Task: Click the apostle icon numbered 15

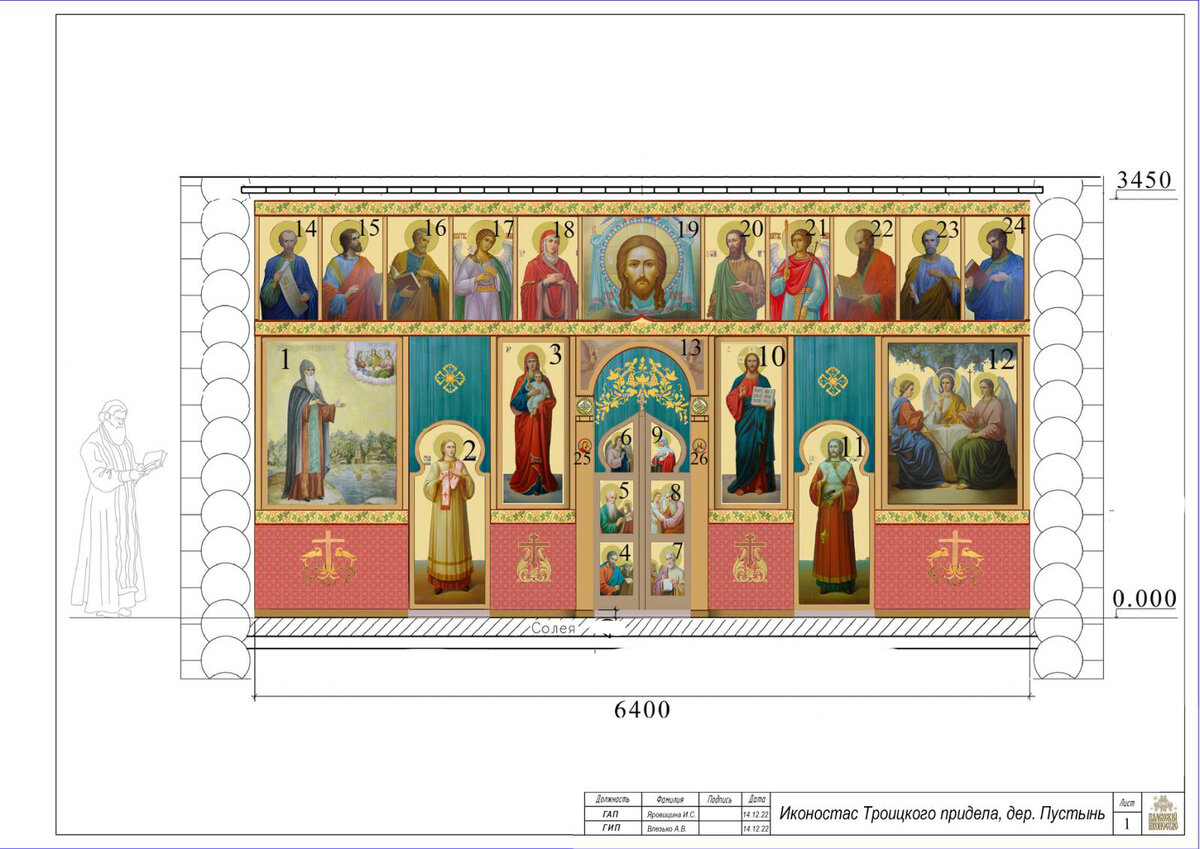Action: (352, 268)
